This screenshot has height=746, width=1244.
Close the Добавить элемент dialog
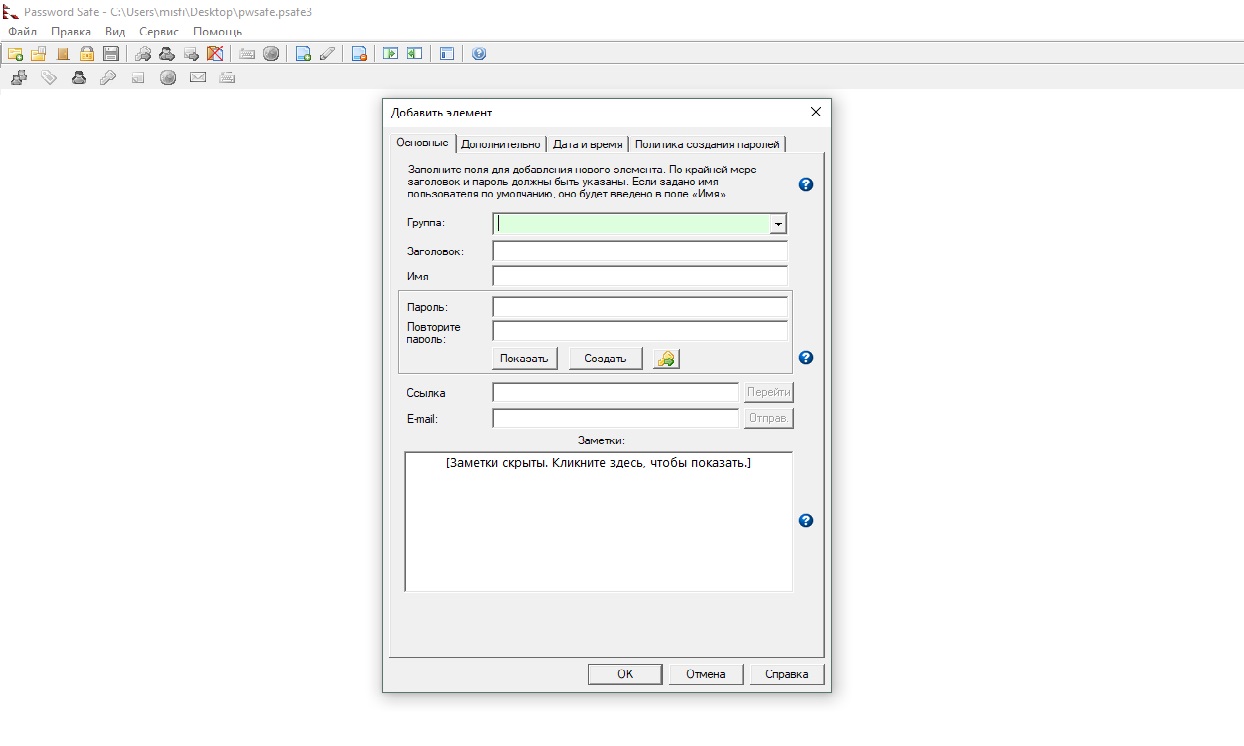[815, 112]
